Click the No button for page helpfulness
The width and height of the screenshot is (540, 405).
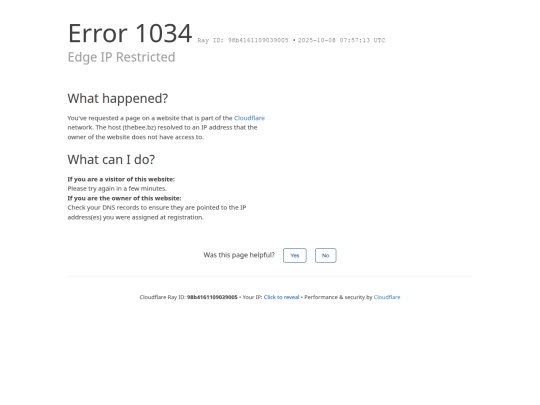[325, 255]
